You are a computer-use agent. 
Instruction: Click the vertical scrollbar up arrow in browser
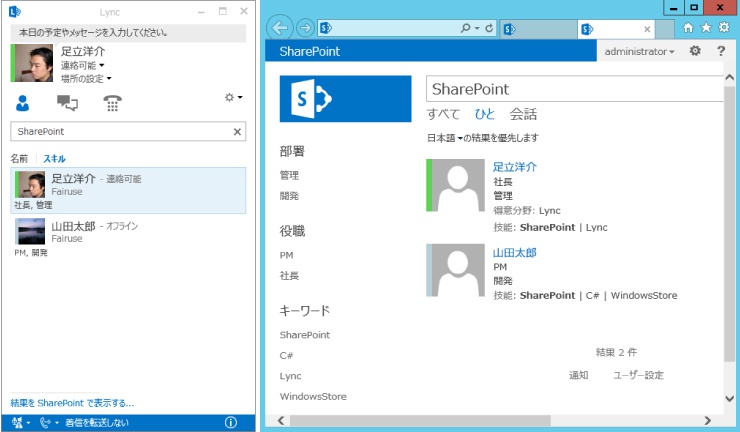(x=730, y=77)
